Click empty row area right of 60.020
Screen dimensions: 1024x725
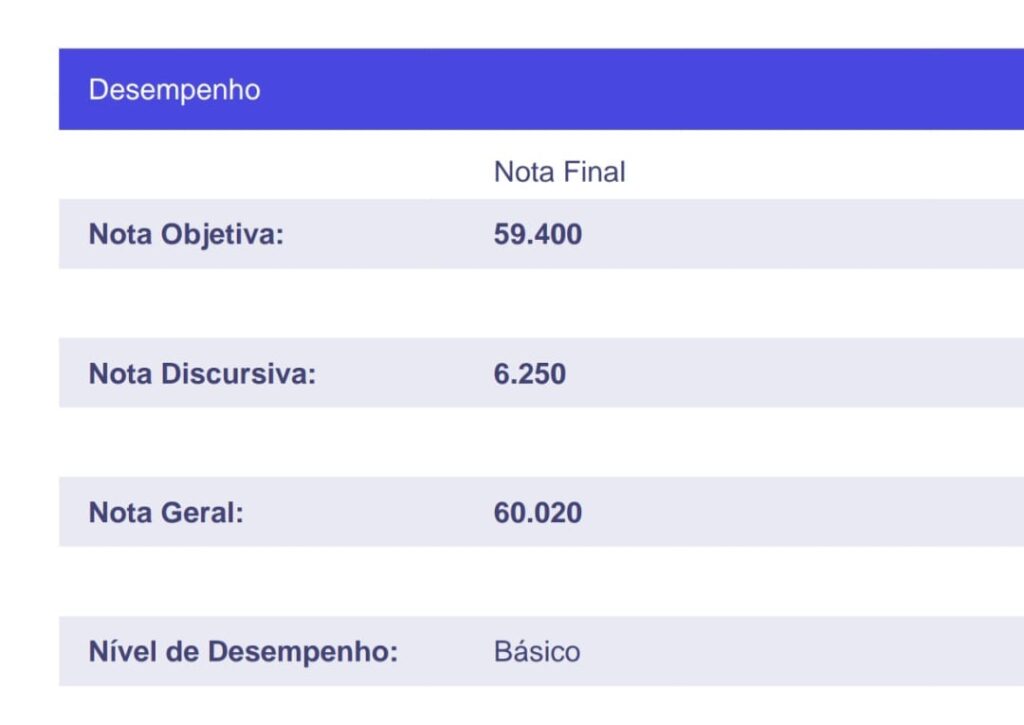click(x=800, y=513)
